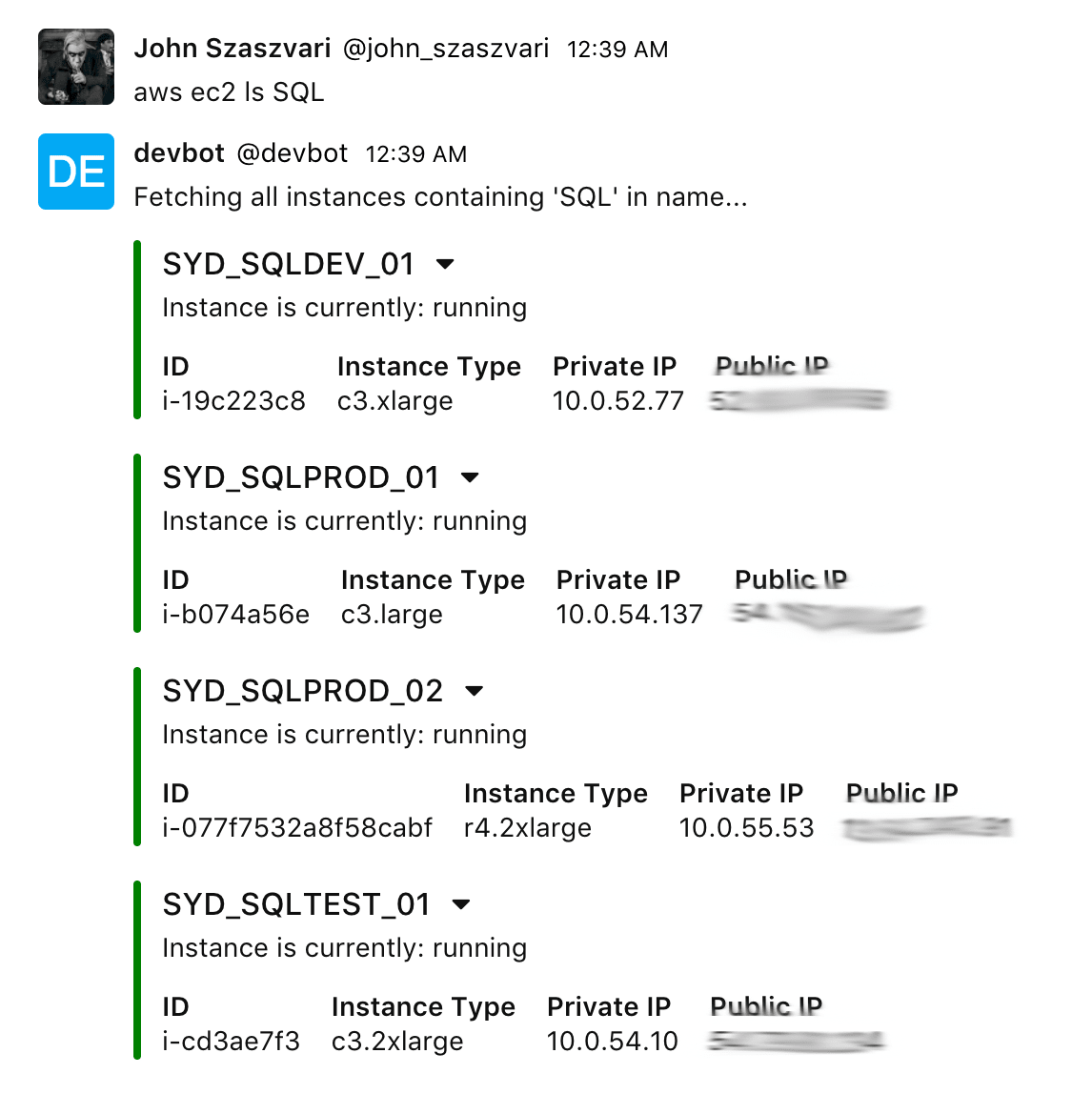
Task: Click instance ID i-077f7532a8f58cabf
Action: (x=297, y=828)
